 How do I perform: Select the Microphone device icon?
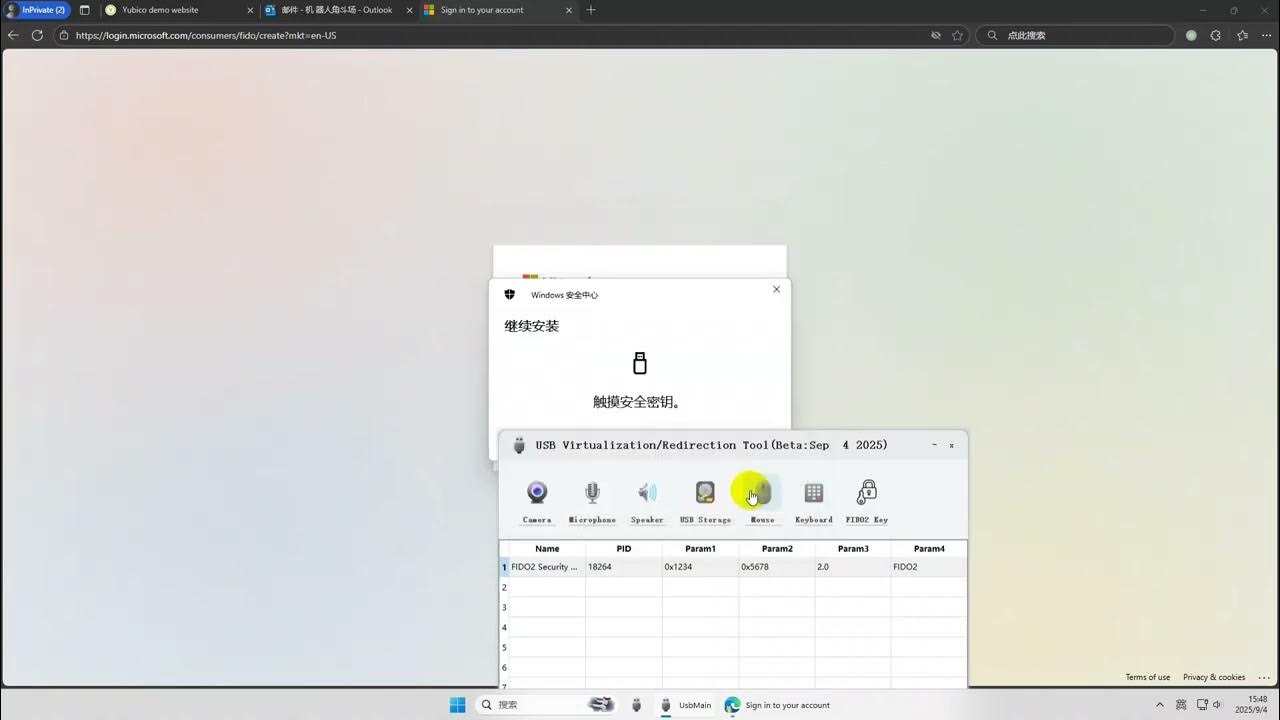(592, 495)
